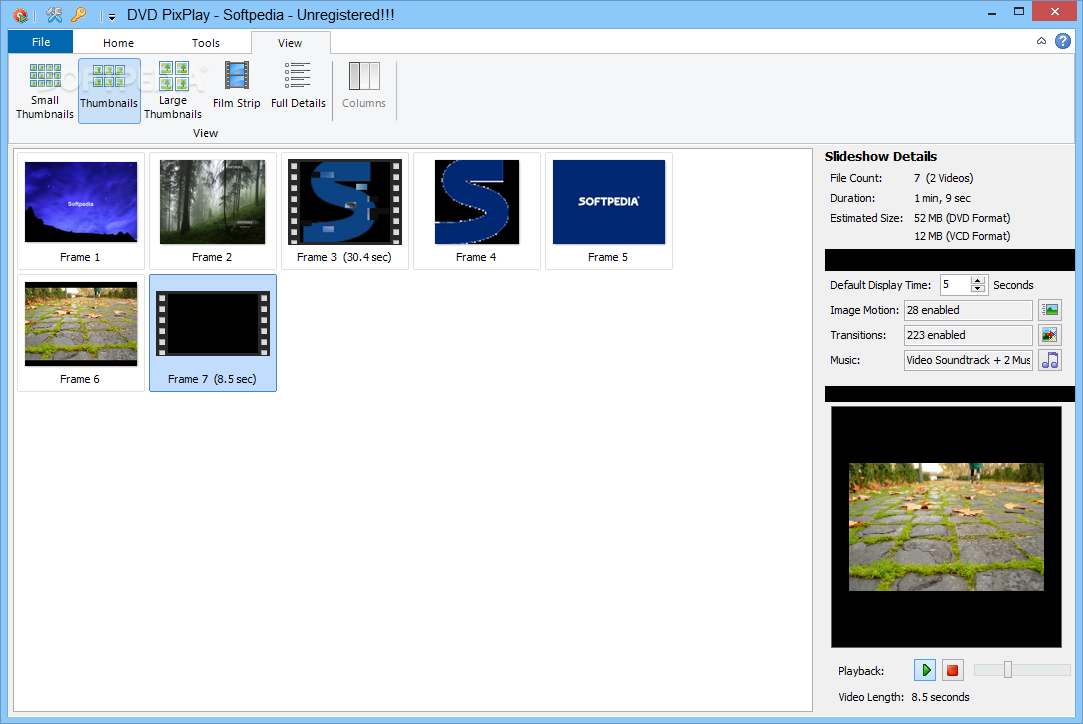Decrease Default Display Time with down arrow

tap(977, 289)
